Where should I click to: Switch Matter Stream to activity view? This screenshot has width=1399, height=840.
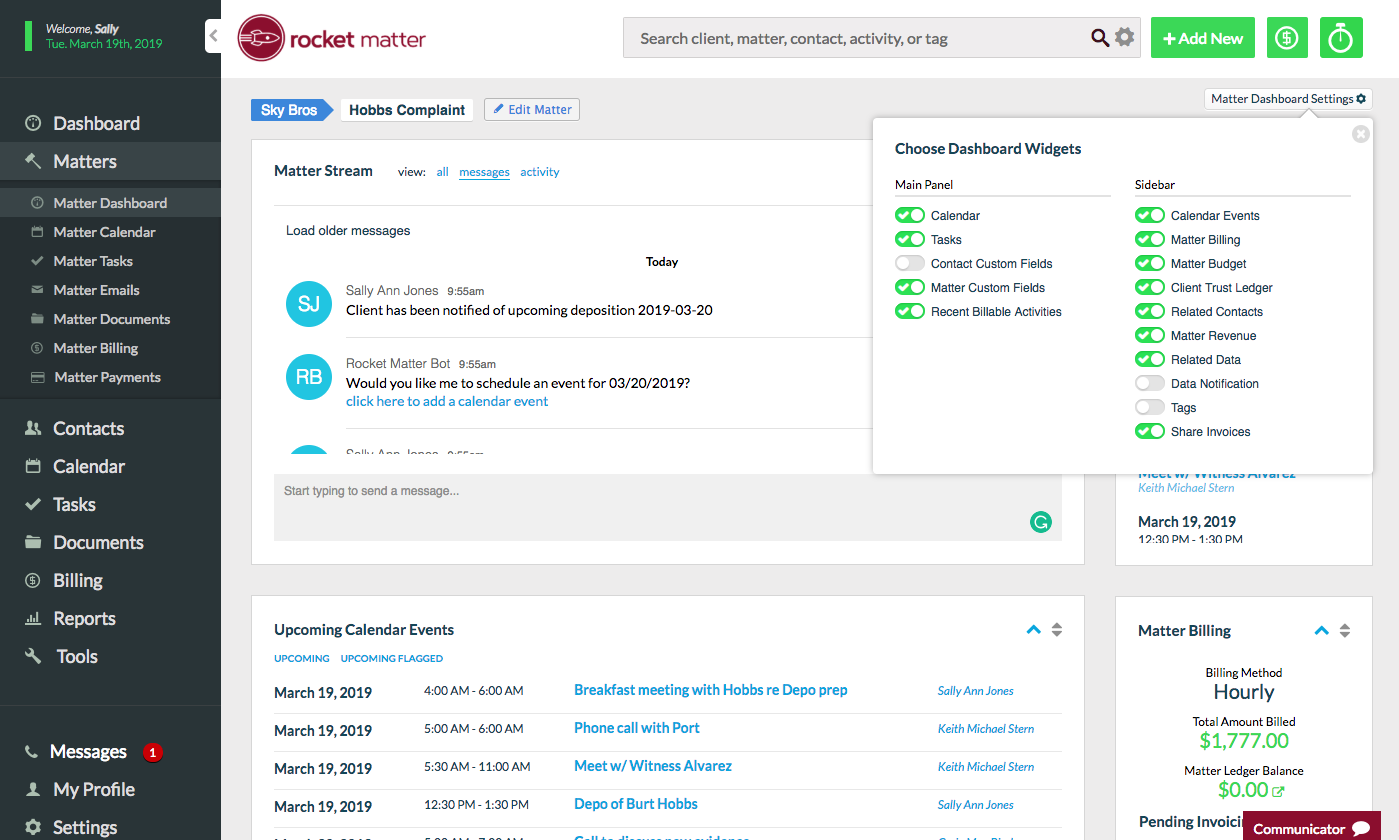pyautogui.click(x=539, y=171)
